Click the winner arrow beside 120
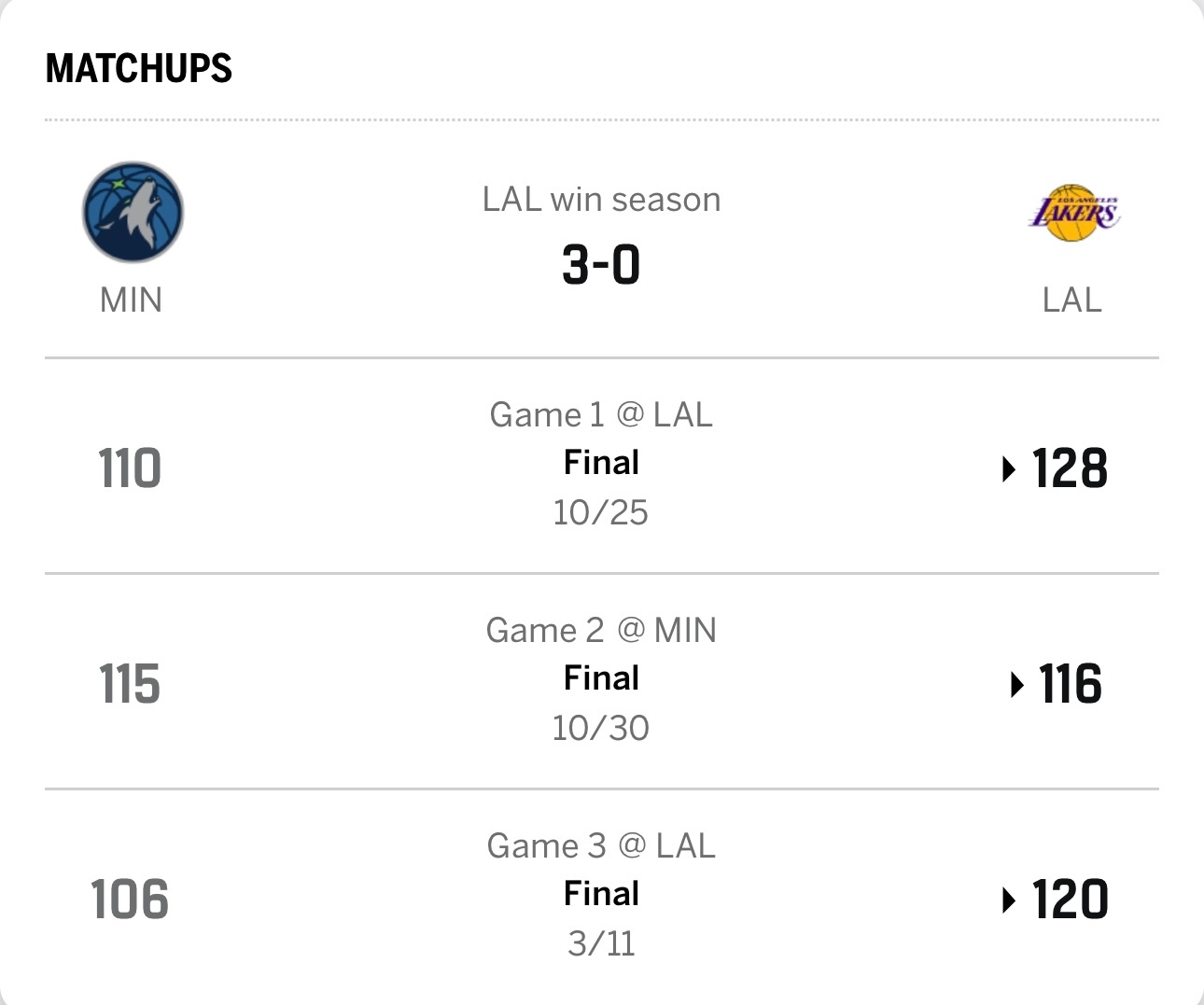1204x1005 pixels. [1008, 900]
